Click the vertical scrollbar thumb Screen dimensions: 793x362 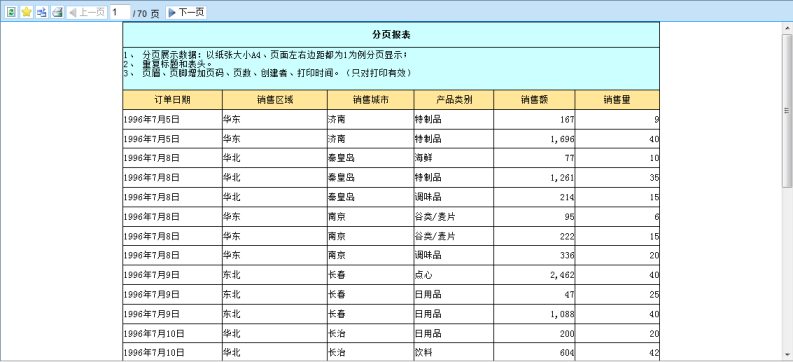pyautogui.click(x=787, y=111)
